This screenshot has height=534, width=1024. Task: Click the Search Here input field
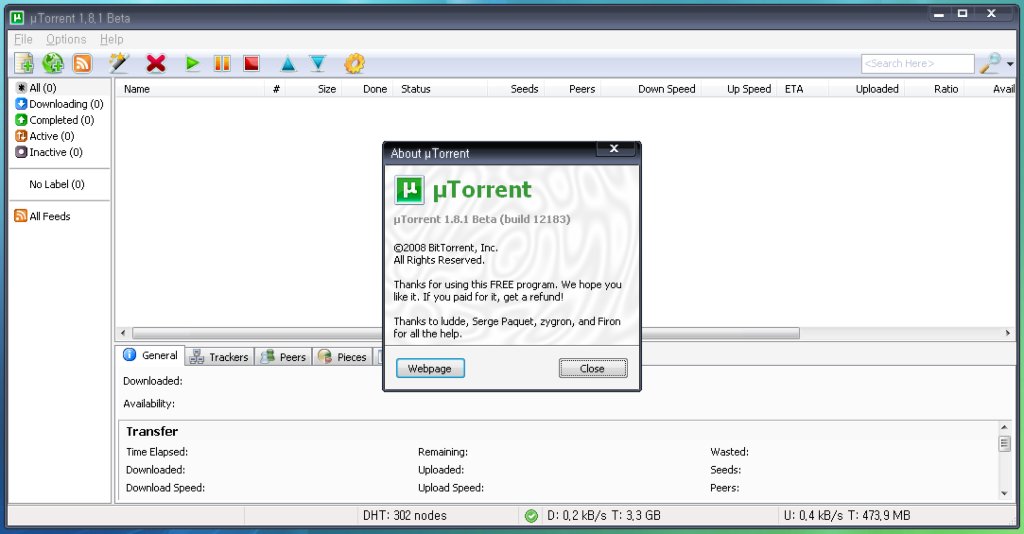918,63
